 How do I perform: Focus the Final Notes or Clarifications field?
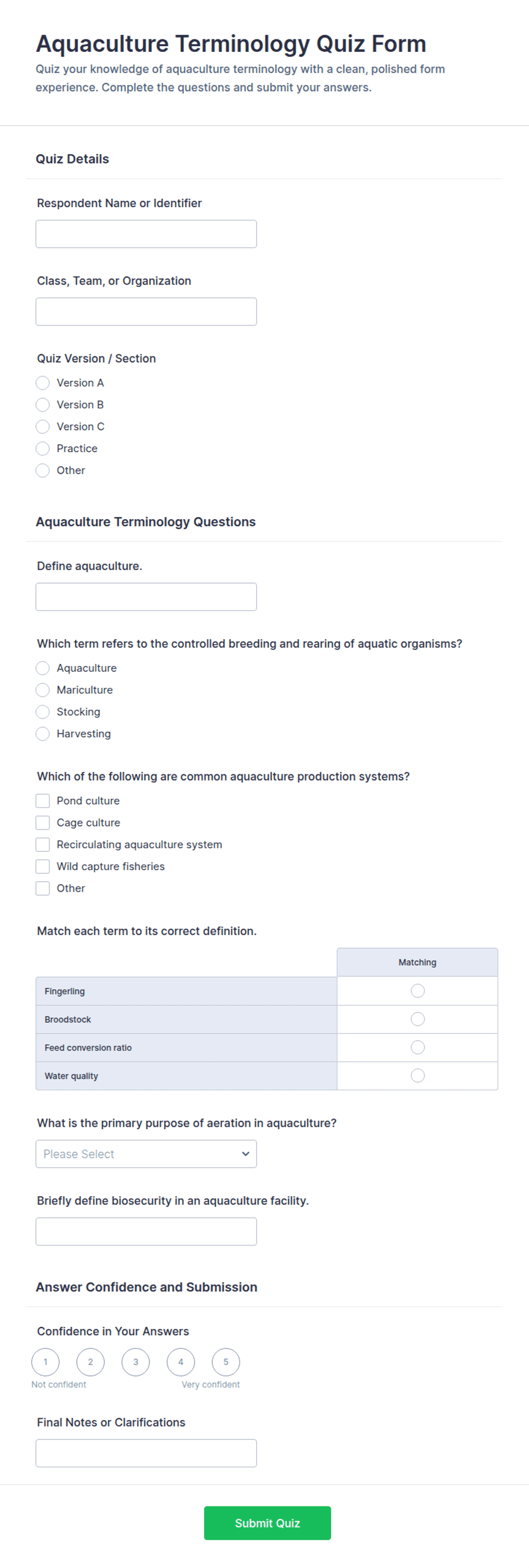tap(146, 1453)
